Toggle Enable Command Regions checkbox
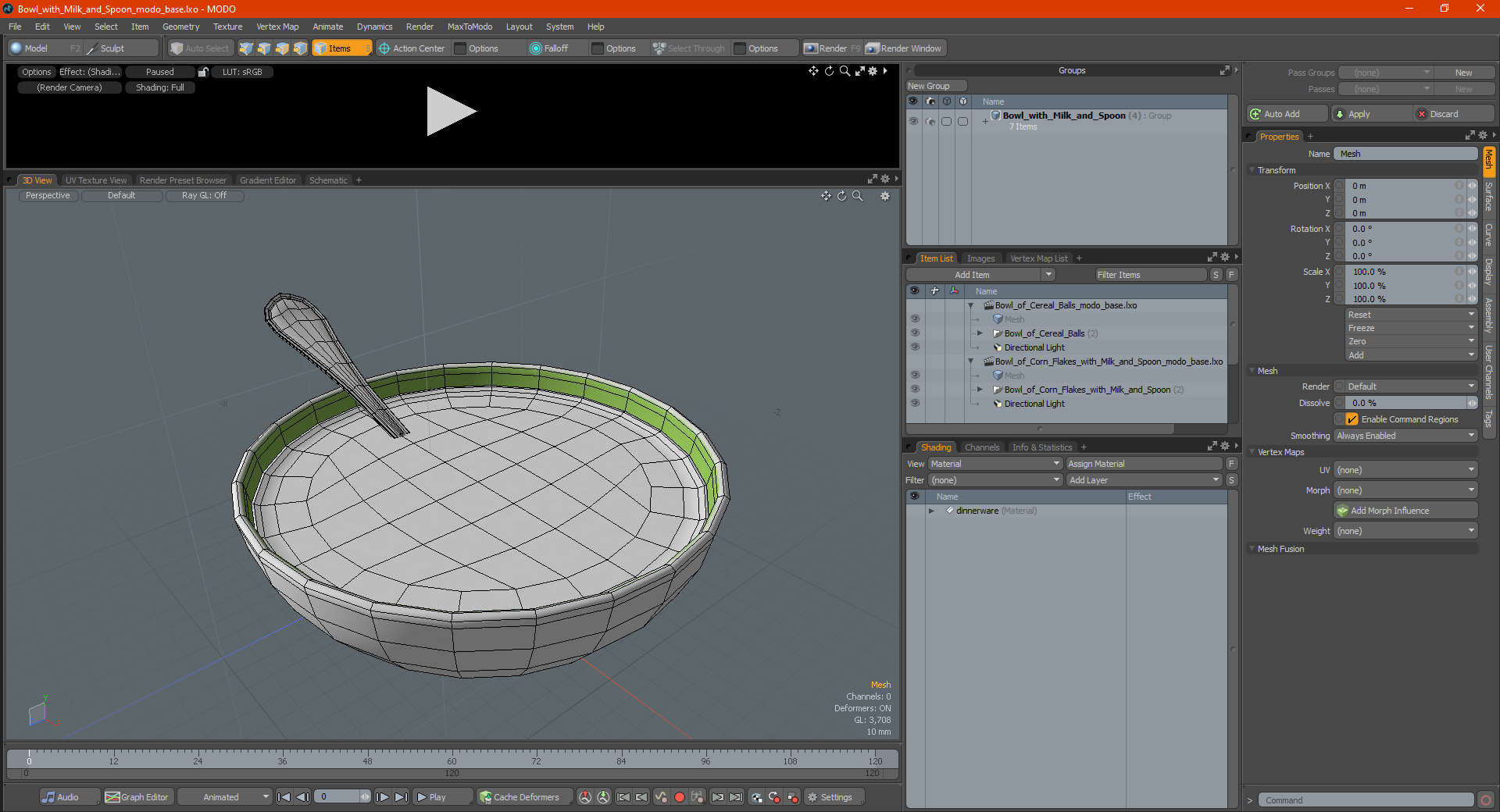The height and width of the screenshot is (812, 1500). [x=1352, y=419]
